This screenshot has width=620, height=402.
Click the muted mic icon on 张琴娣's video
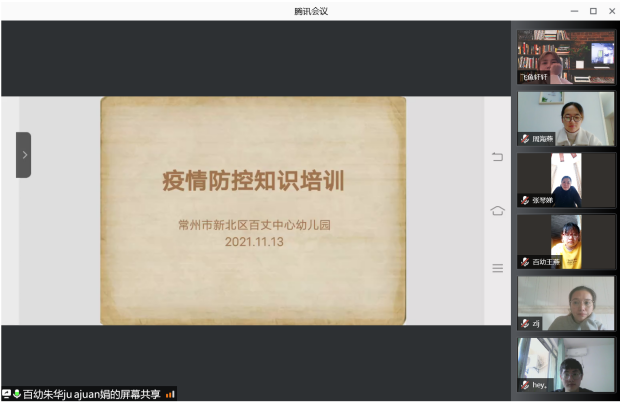[524, 200]
